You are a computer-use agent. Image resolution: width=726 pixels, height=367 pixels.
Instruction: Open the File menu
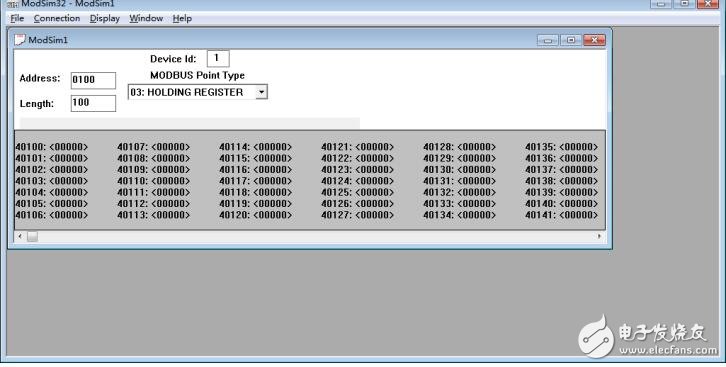[x=17, y=19]
